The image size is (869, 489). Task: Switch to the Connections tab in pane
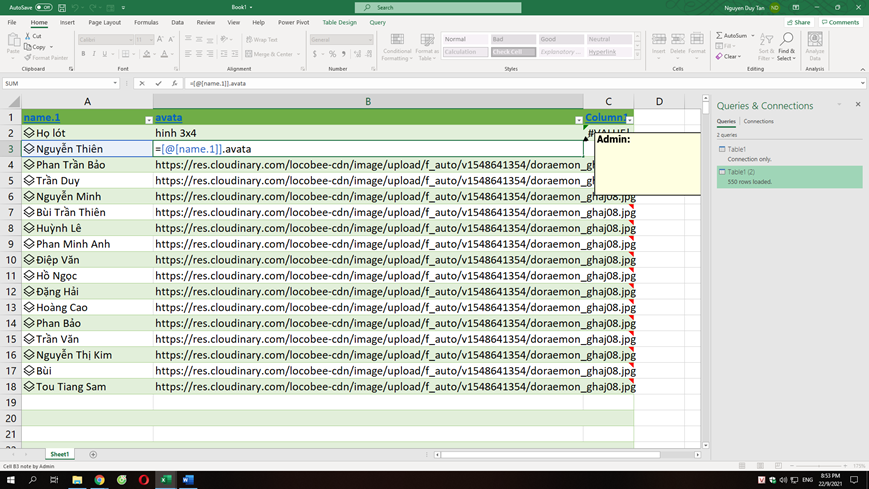click(x=758, y=121)
